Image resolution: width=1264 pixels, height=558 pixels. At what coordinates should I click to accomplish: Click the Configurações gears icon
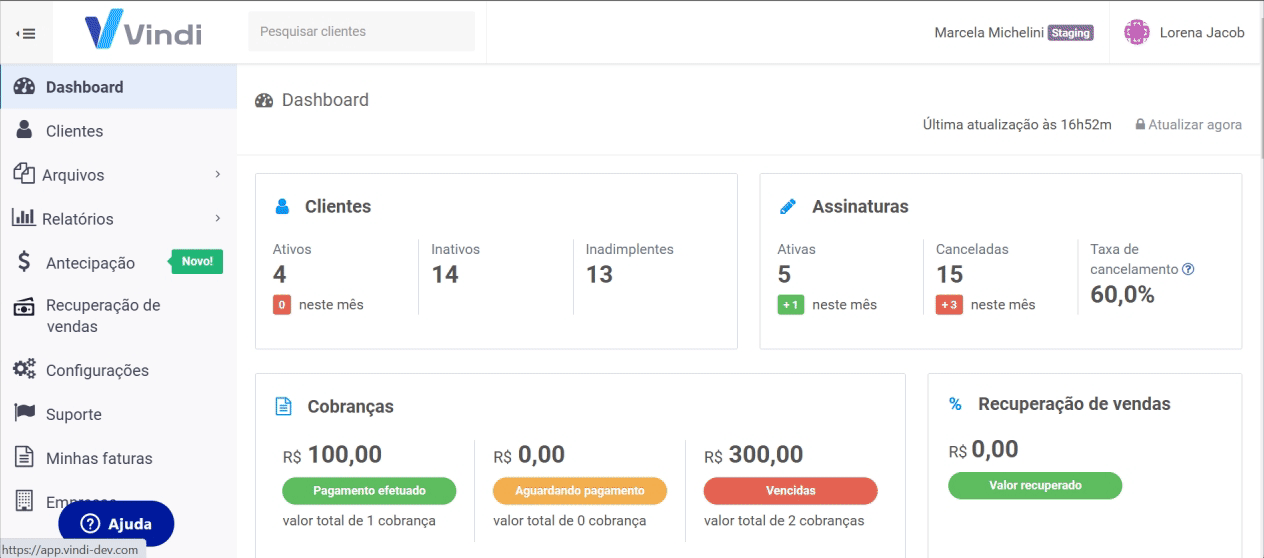[x=25, y=369]
